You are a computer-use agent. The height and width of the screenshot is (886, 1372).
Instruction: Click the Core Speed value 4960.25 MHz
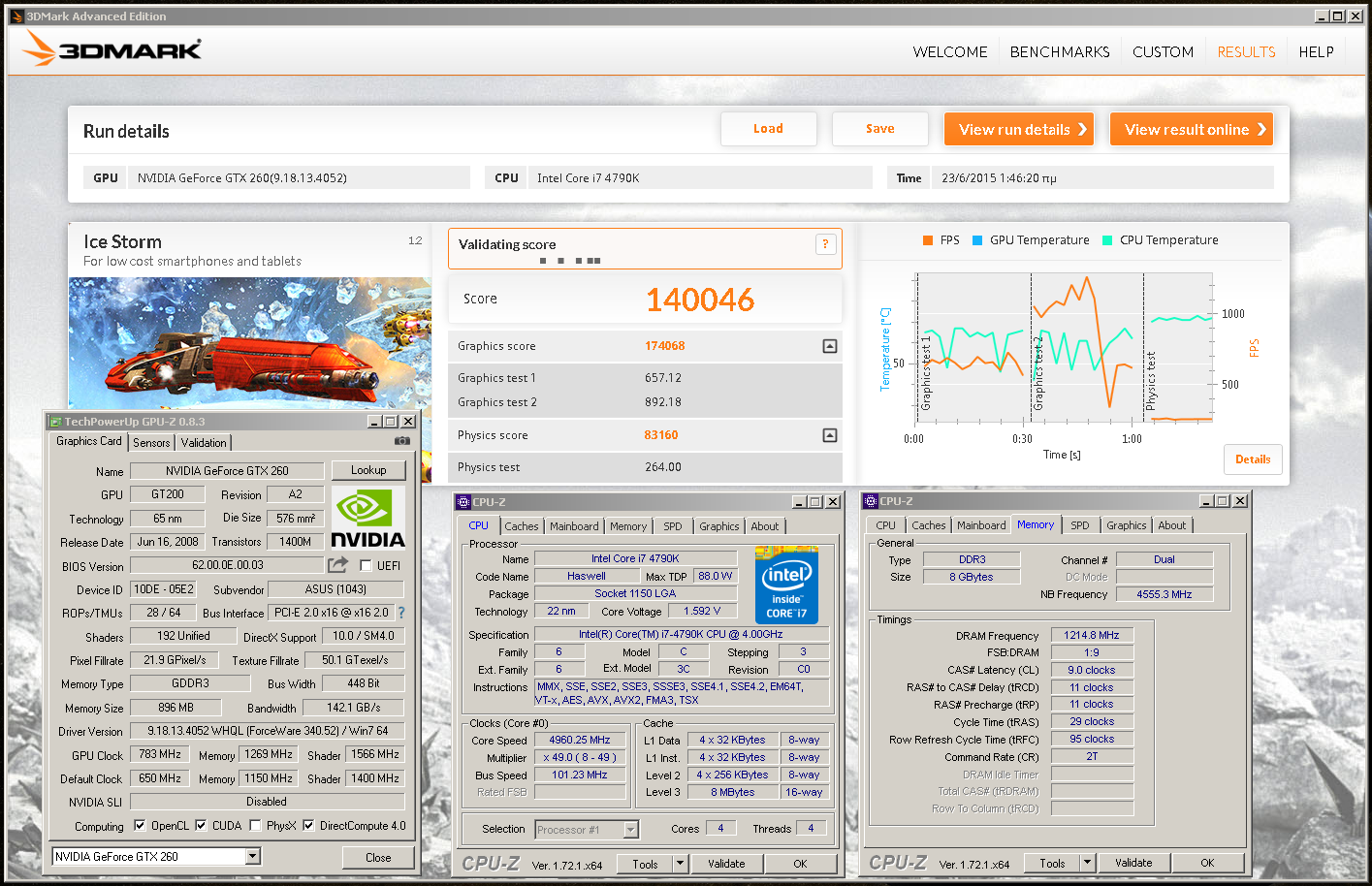pyautogui.click(x=580, y=740)
